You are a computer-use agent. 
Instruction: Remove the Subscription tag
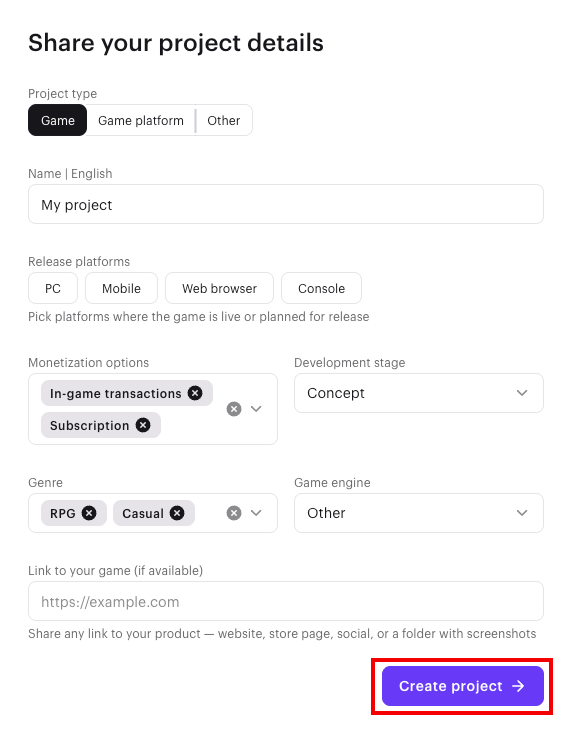[143, 425]
